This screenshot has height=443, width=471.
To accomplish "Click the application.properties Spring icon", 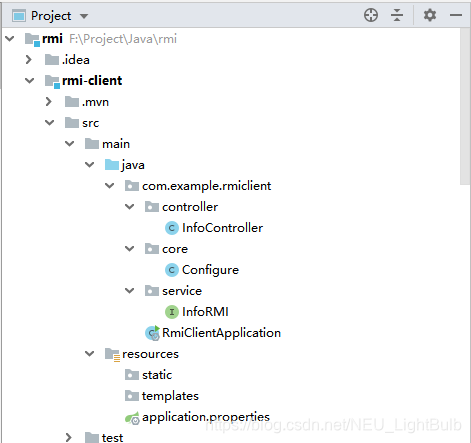I will [132, 418].
